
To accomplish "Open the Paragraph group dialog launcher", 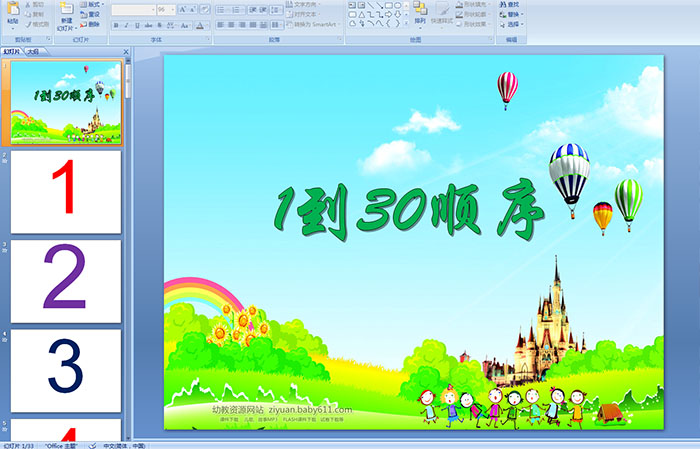I will coord(340,39).
